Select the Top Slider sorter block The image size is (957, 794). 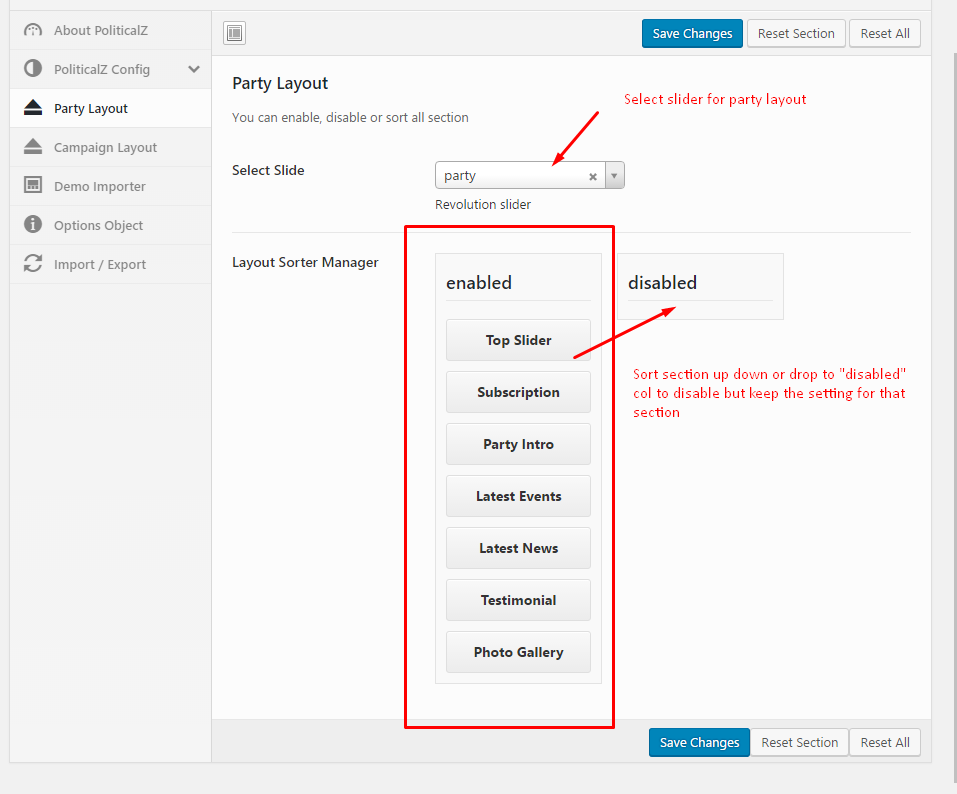[x=518, y=340]
